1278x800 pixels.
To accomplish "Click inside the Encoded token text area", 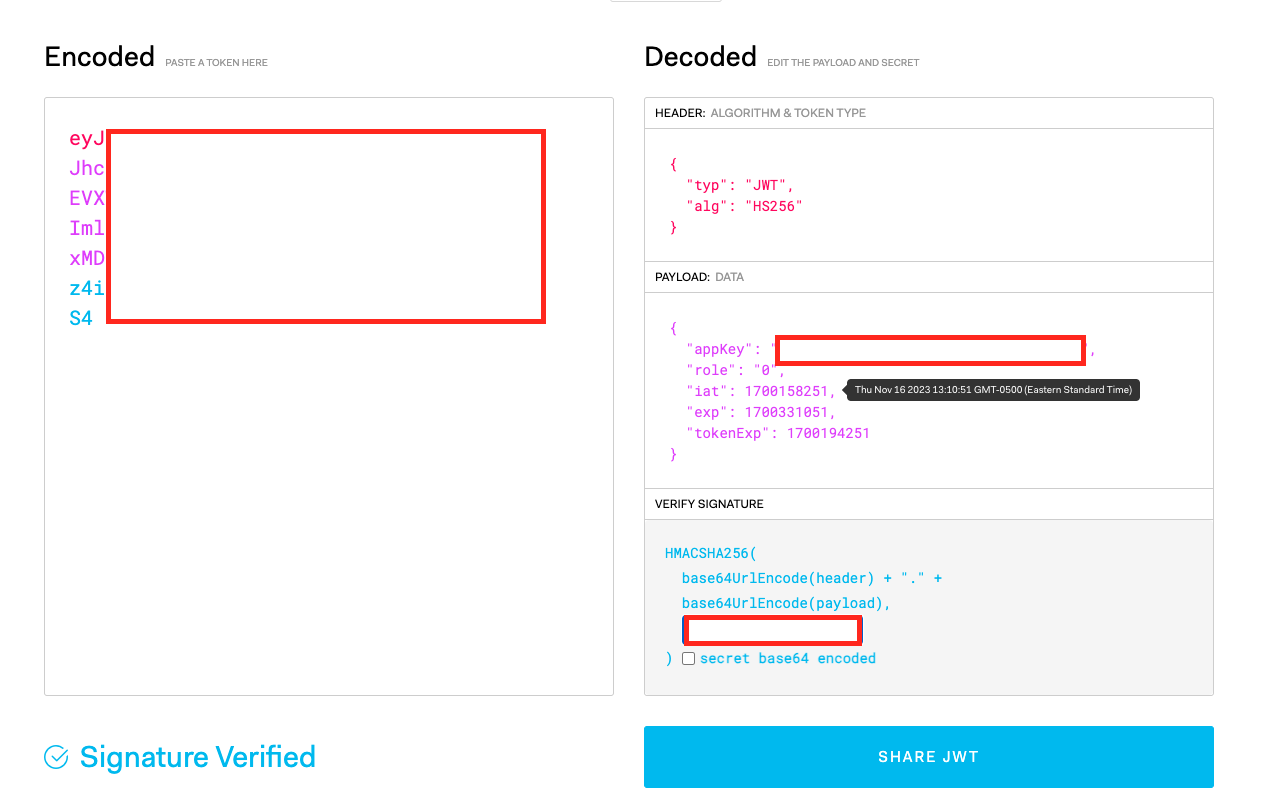I will 328,500.
